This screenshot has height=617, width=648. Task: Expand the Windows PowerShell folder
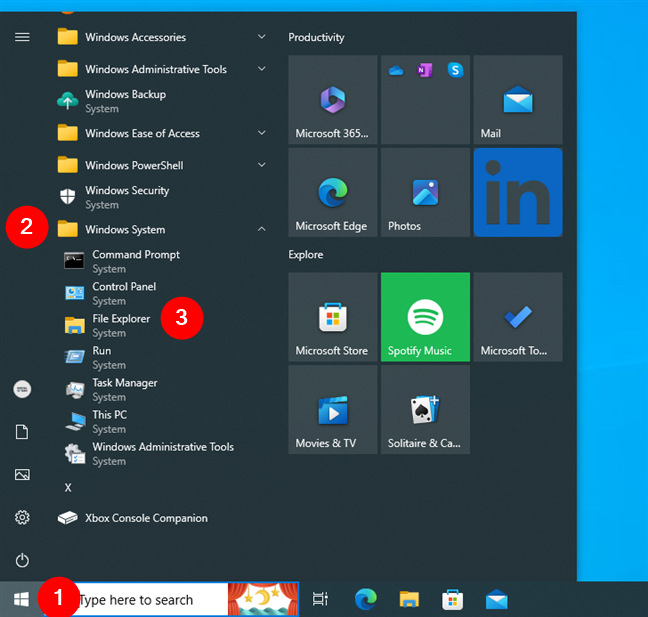162,165
